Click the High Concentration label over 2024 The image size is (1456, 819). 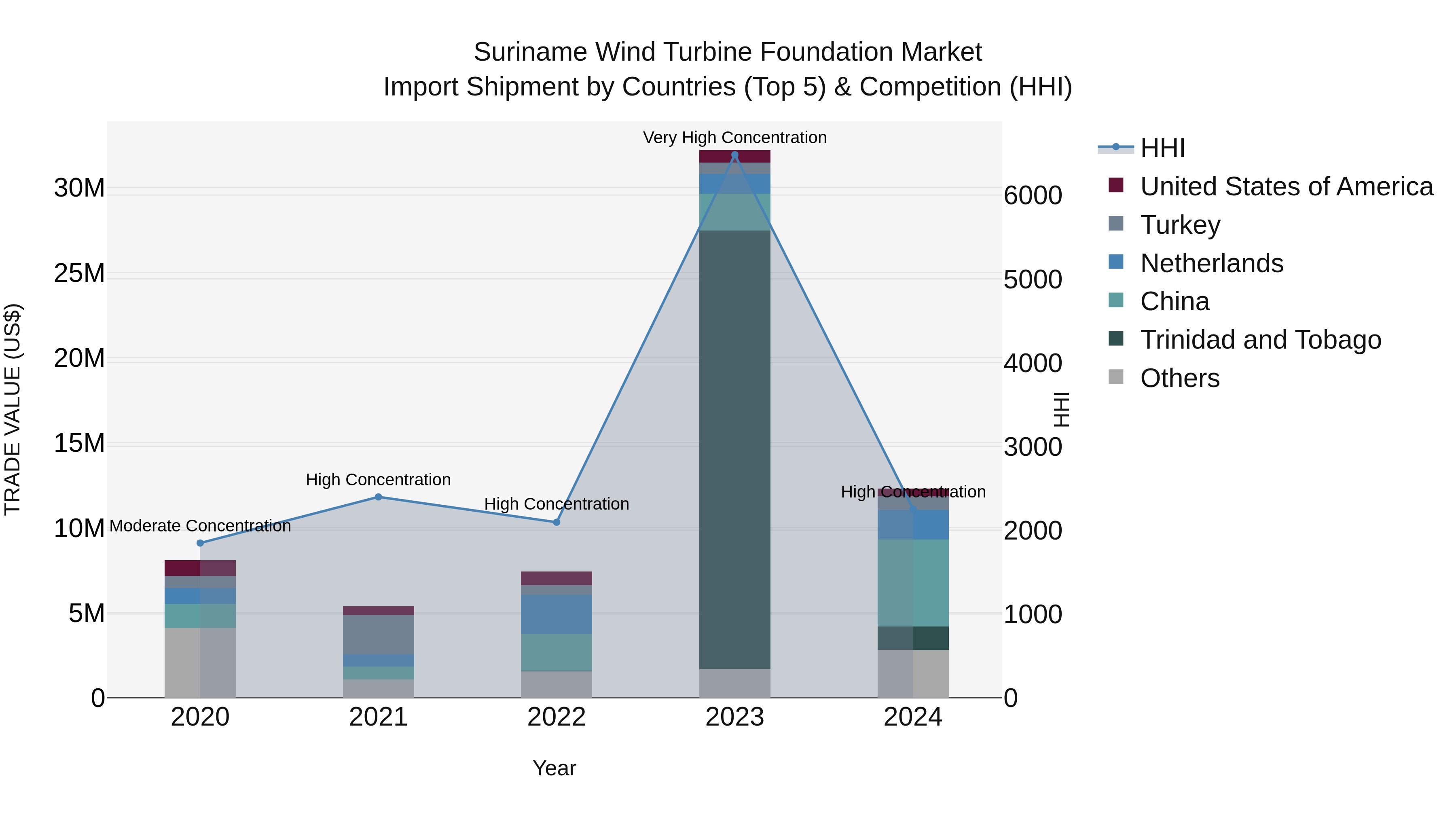coord(913,492)
